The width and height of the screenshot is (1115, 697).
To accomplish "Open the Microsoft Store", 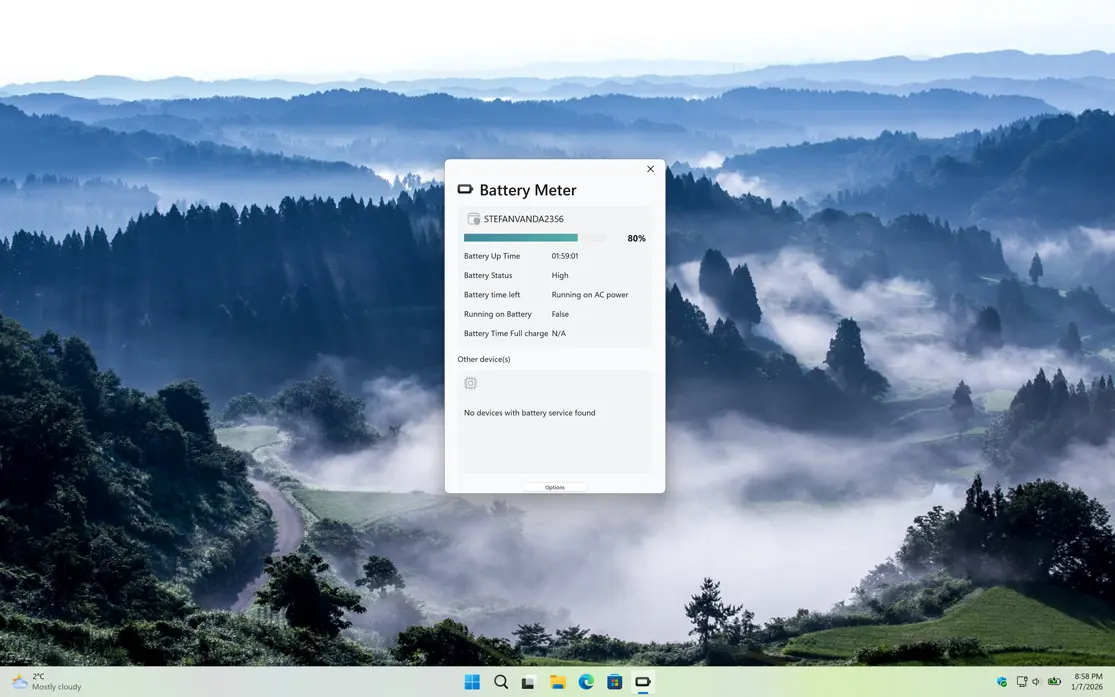I will click(613, 681).
